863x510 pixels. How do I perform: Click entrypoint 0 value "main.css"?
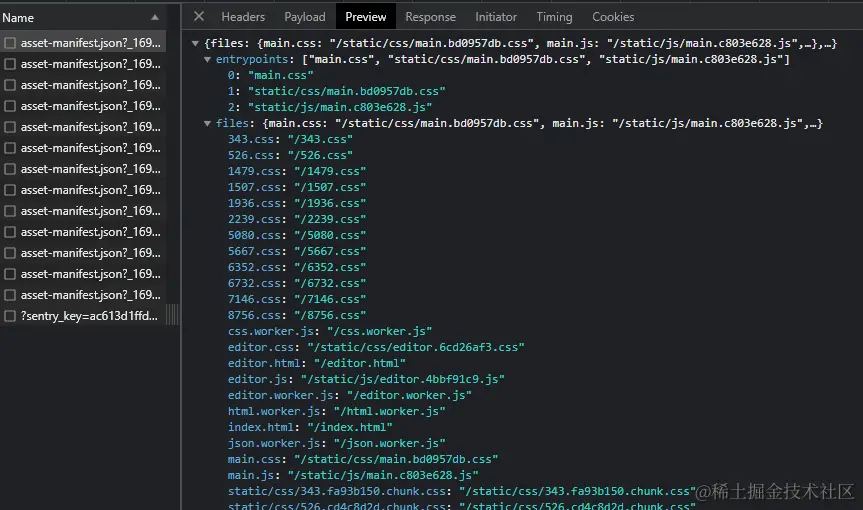coord(280,75)
